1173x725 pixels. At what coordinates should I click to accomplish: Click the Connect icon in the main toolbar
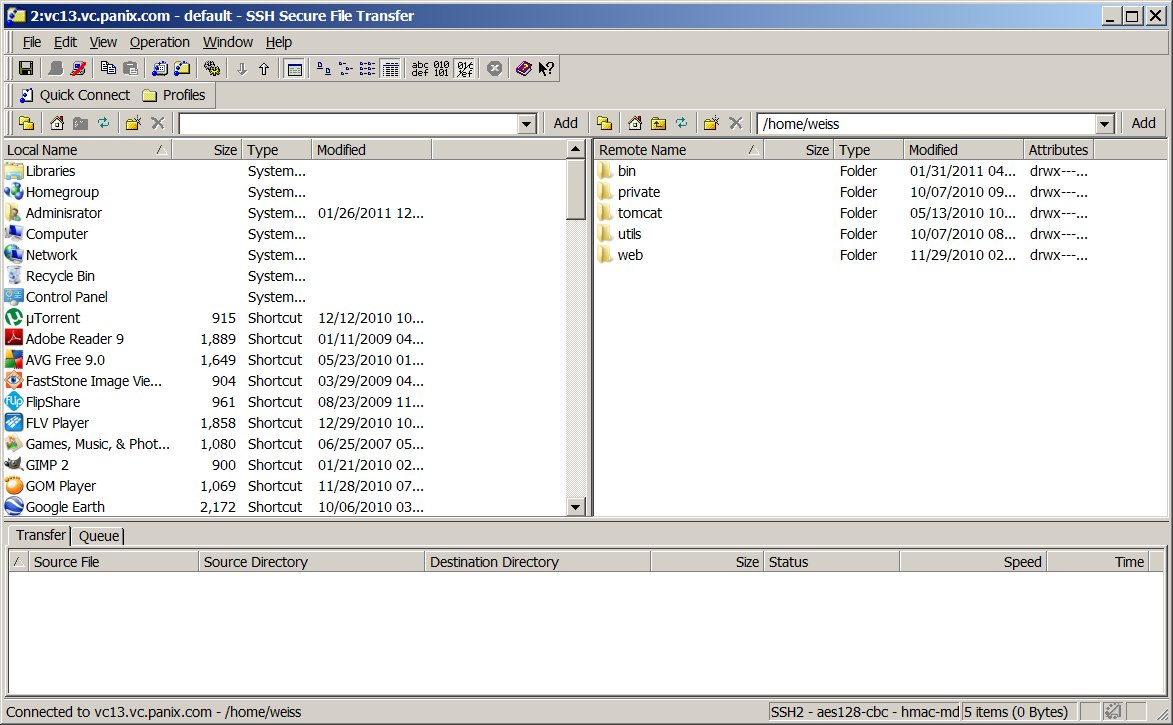55,69
